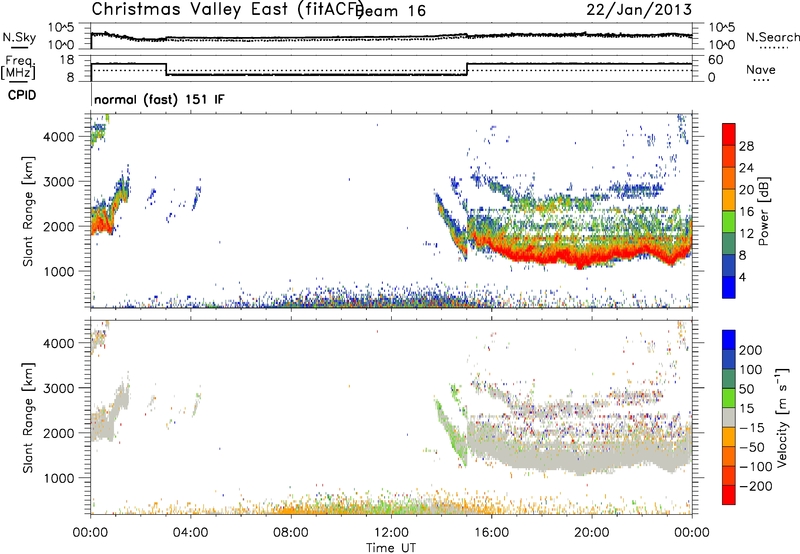Click the '200' velocity colorbar label
800x554 pixels.
tap(751, 350)
